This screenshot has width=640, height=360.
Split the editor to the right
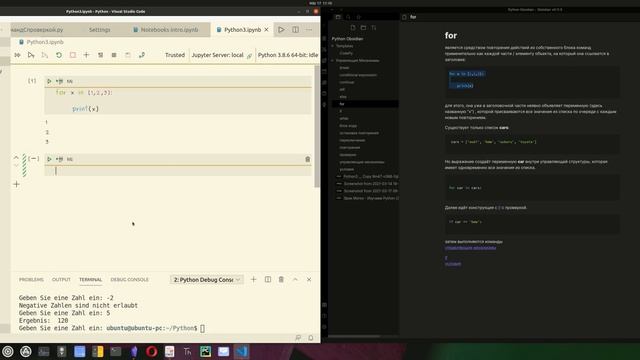pyautogui.click(x=295, y=29)
